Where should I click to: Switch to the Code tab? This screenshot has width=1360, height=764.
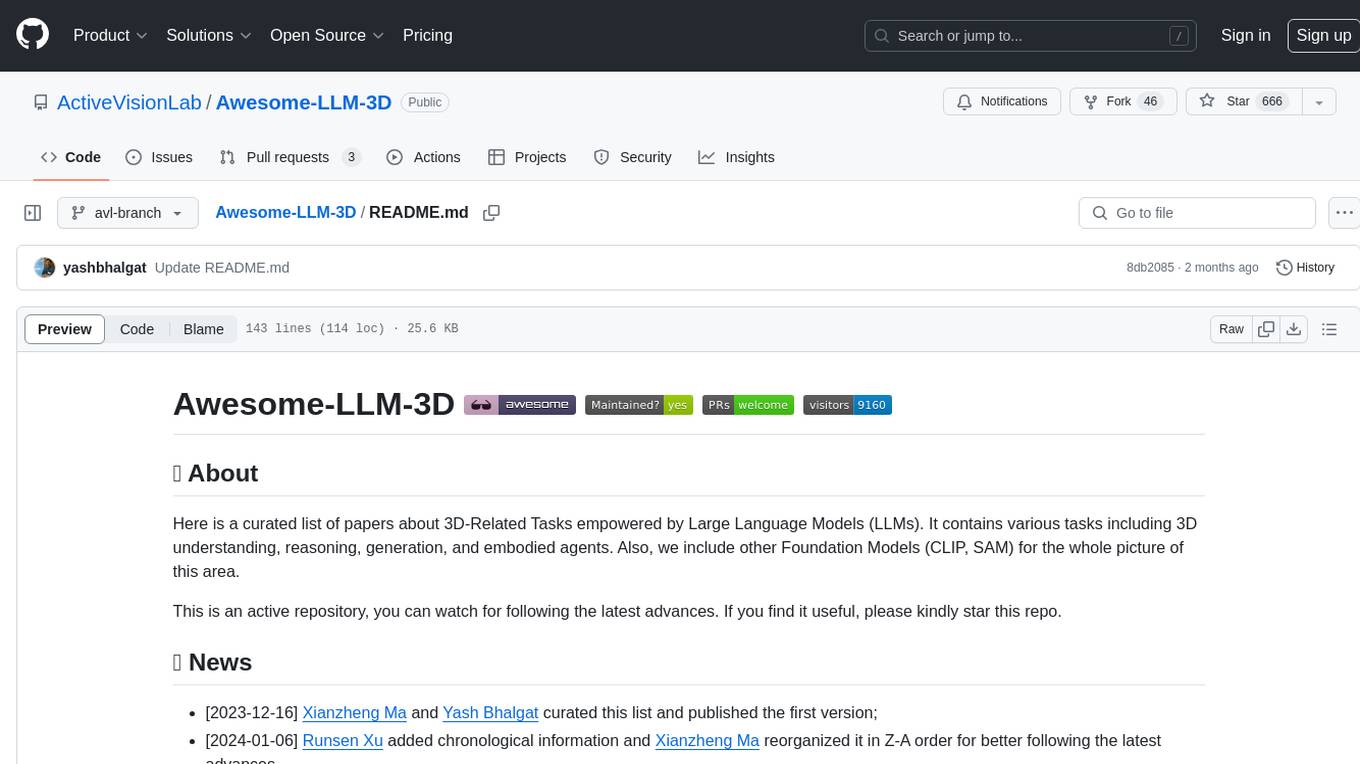click(x=70, y=157)
